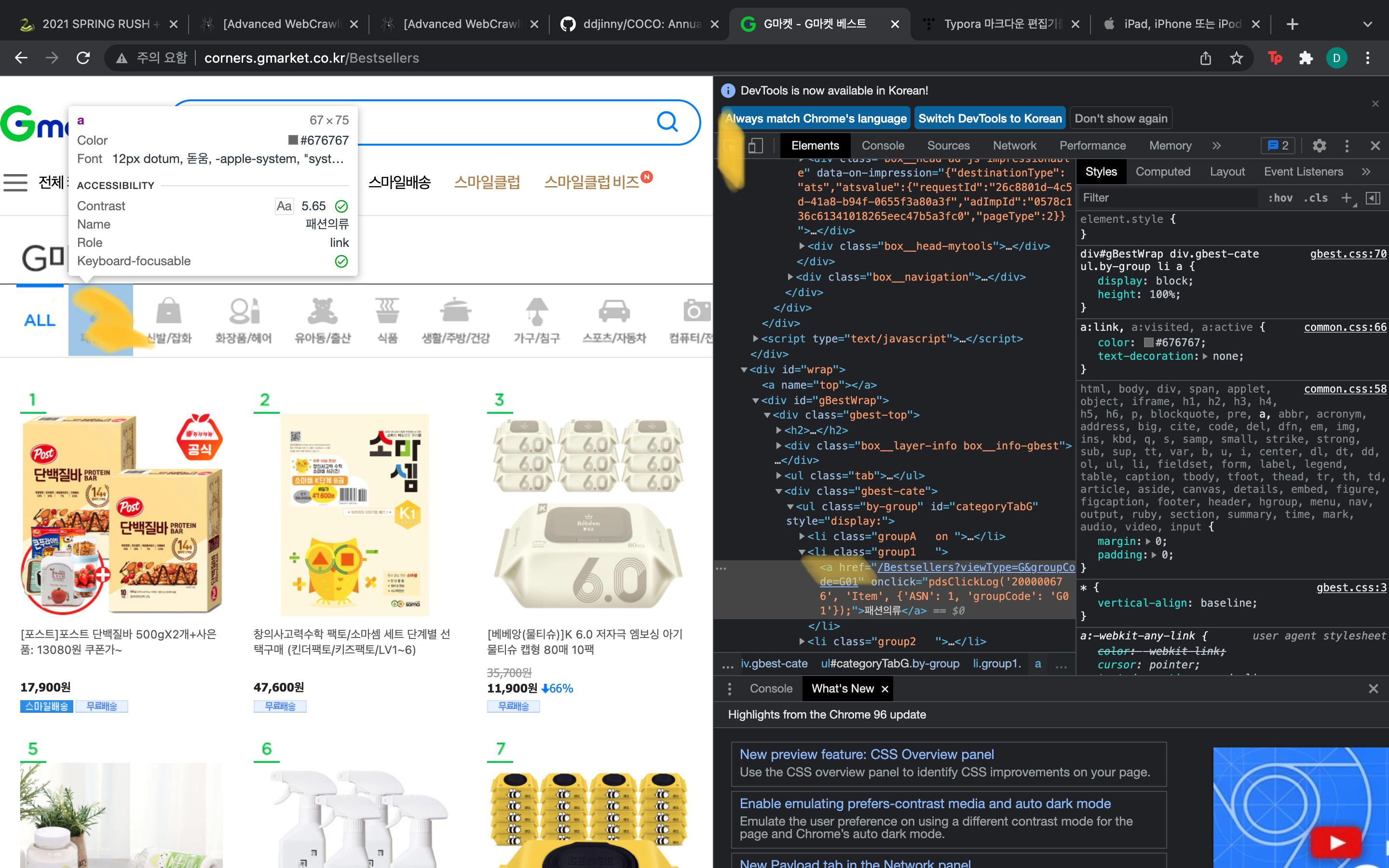This screenshot has height=868, width=1389.
Task: Select the 유아동/출산 category icon
Action: [x=323, y=320]
